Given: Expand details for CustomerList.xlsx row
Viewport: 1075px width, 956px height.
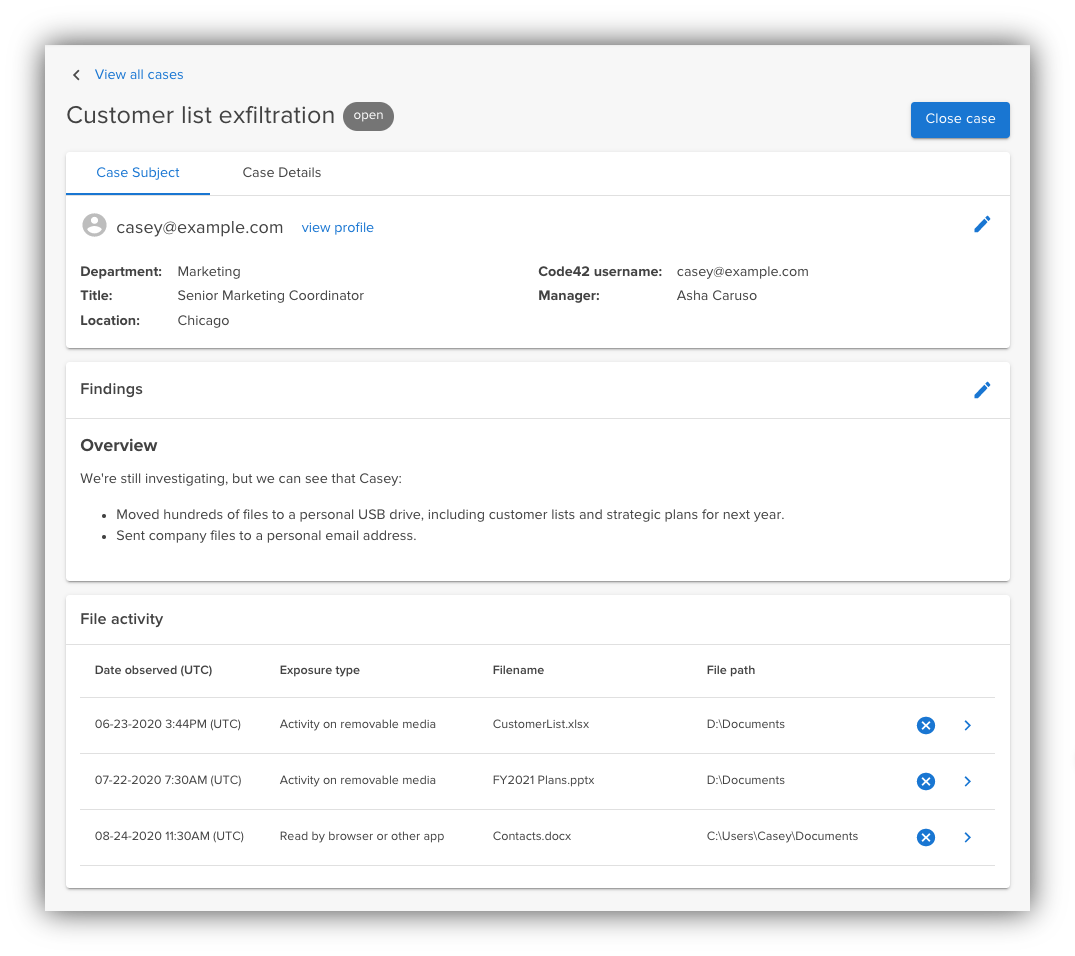Looking at the screenshot, I should point(967,725).
